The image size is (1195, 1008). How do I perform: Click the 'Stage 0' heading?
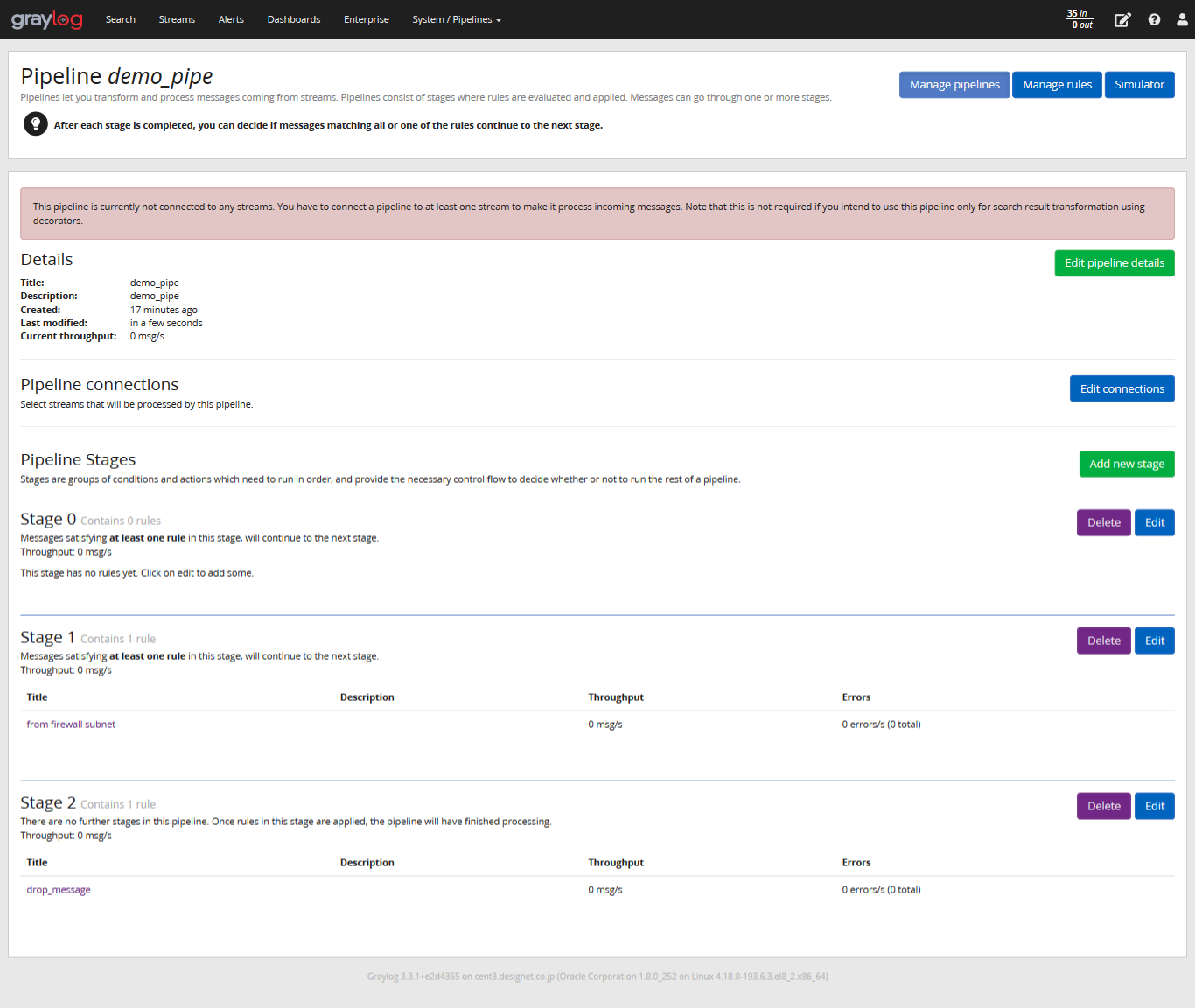[48, 520]
